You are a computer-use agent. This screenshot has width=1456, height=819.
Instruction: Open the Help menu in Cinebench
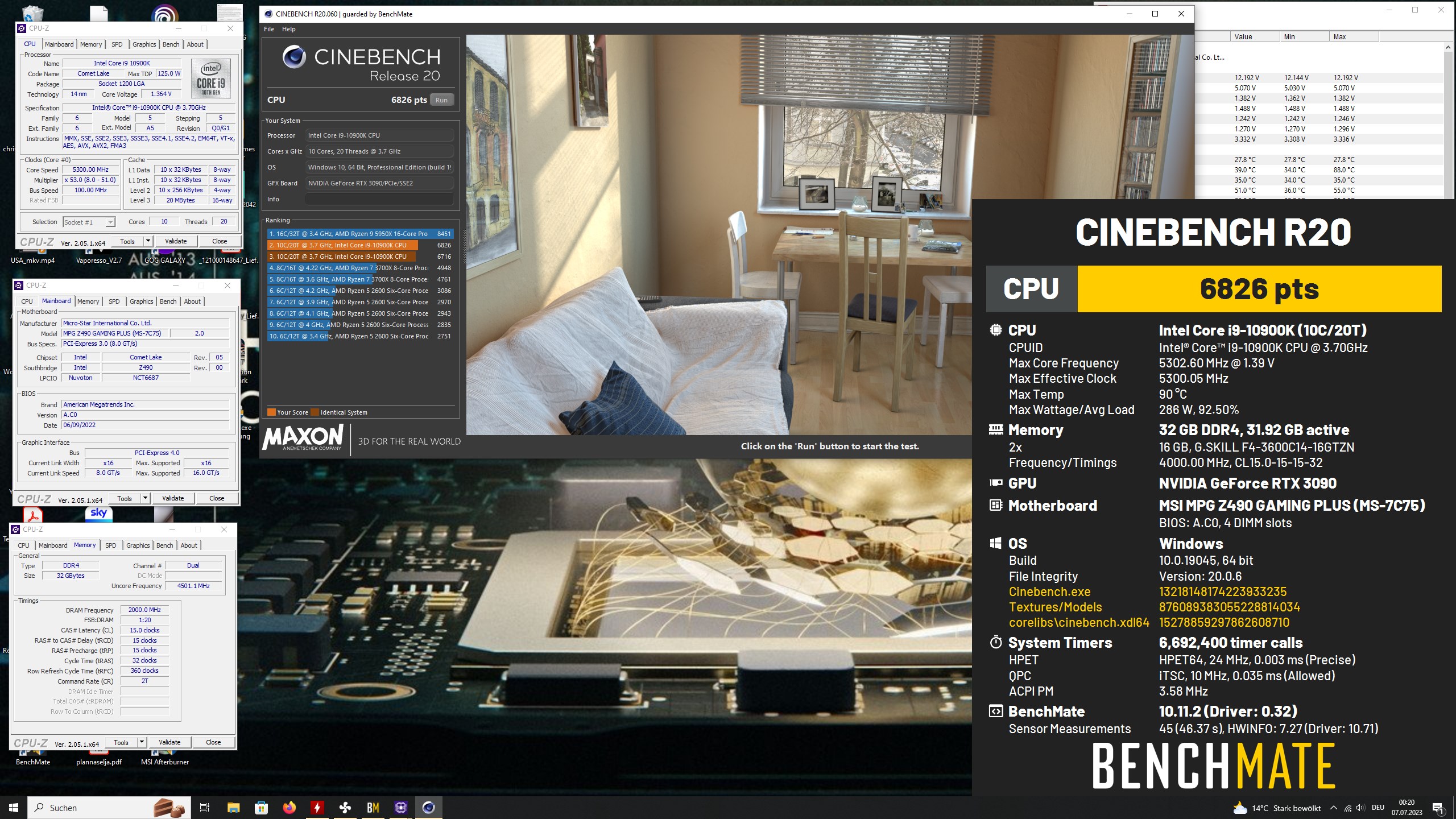point(289,29)
